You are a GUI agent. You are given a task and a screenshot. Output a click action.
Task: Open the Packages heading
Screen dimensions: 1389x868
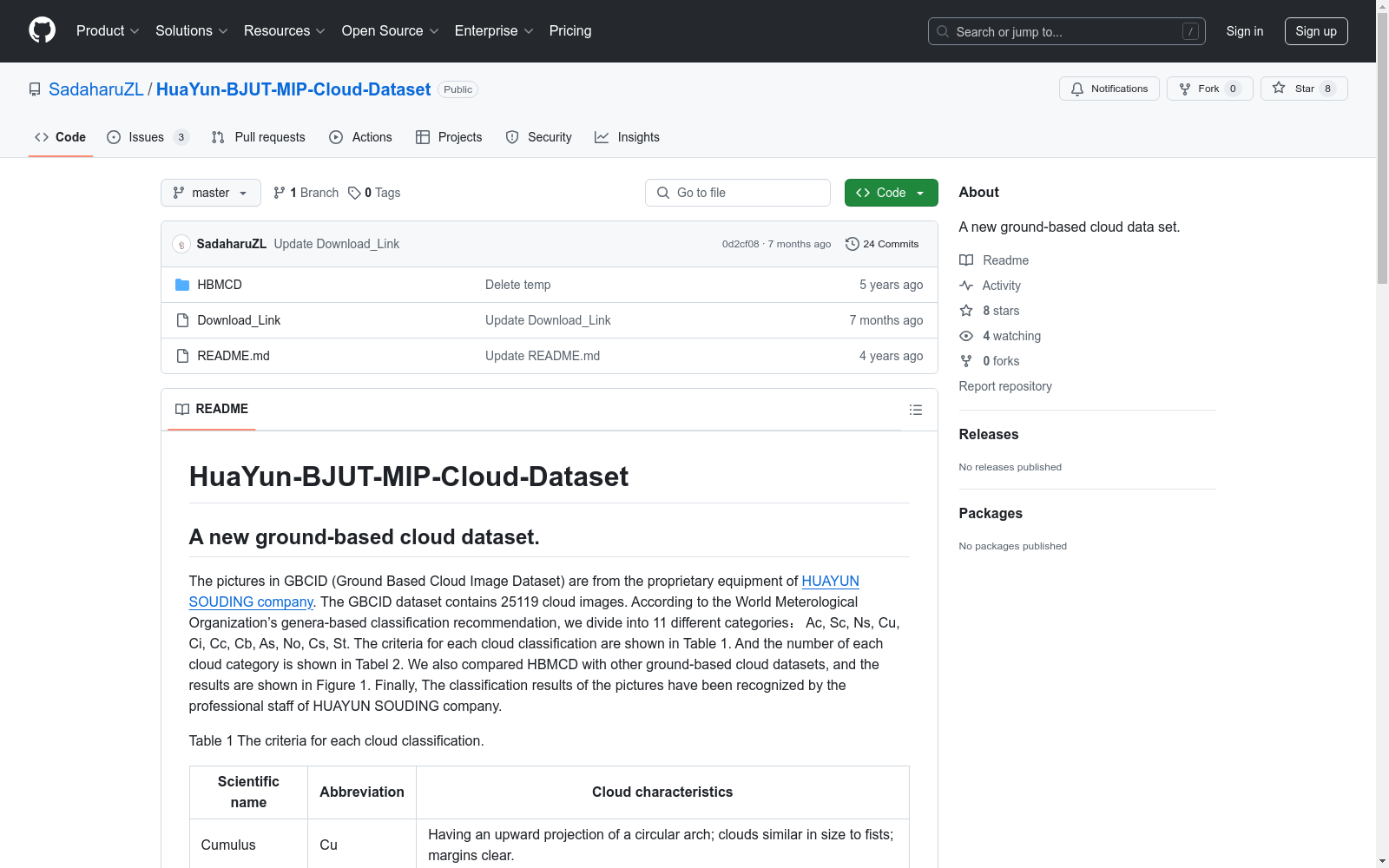point(991,514)
